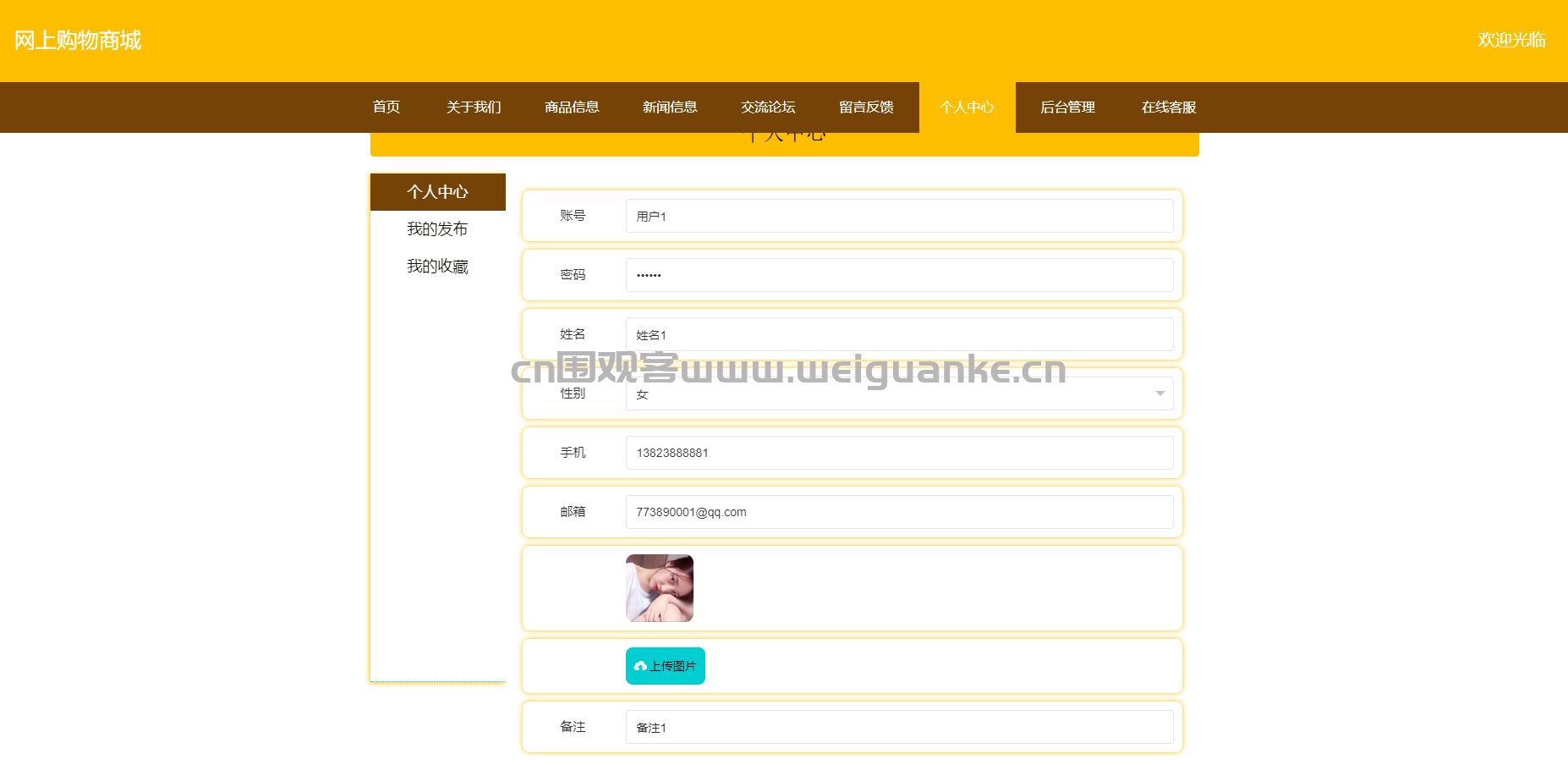Click the uploaded avatar thumbnail
The height and width of the screenshot is (765, 1568).
(x=659, y=588)
